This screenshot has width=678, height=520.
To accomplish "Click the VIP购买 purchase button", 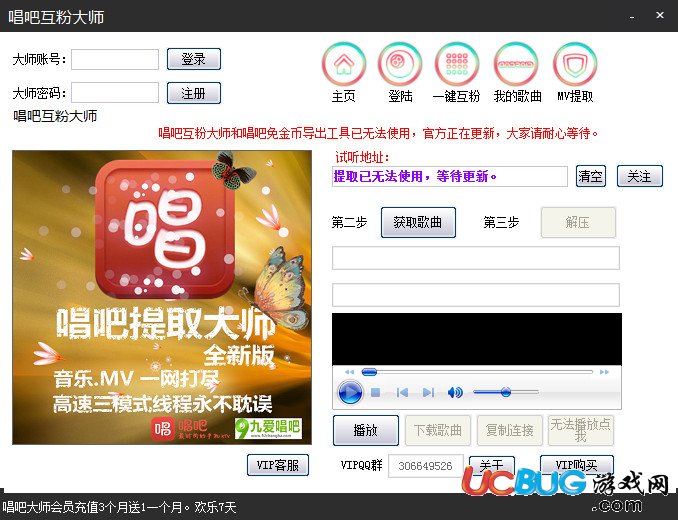I will tap(577, 464).
